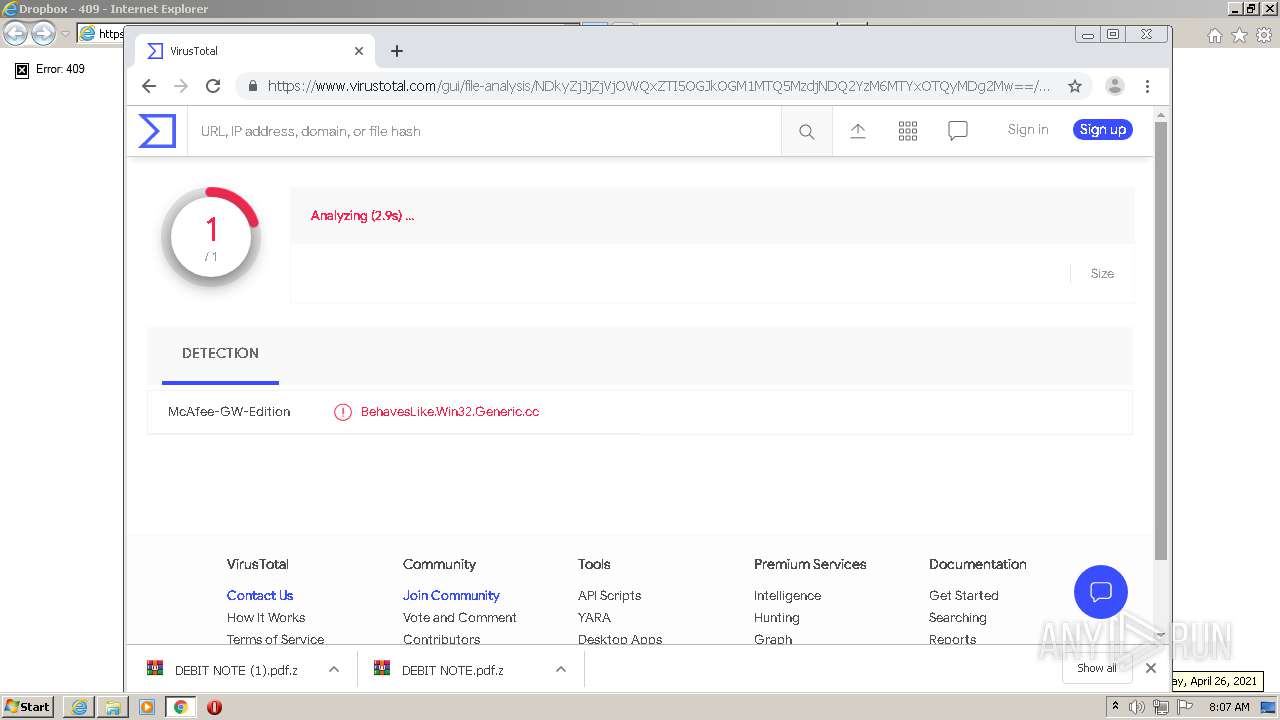Image resolution: width=1280 pixels, height=720 pixels.
Task: Close the VirusTotal tab
Action: pos(359,51)
